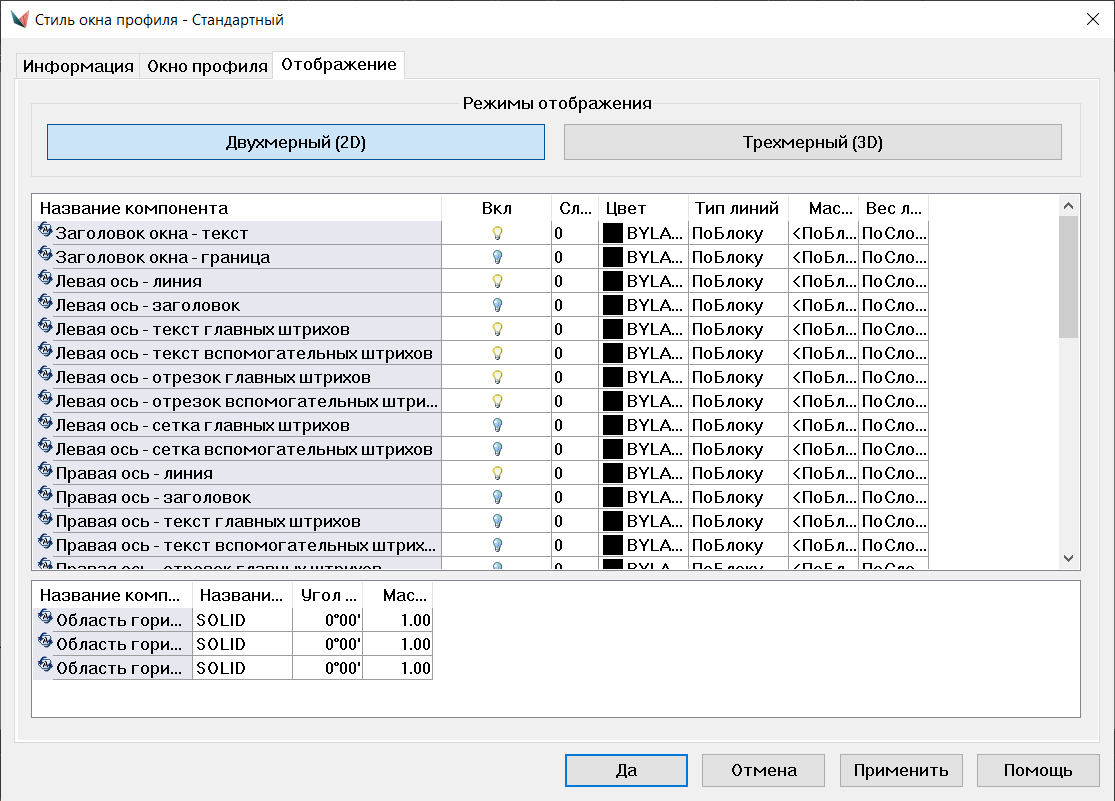Toggle the lightbulb for Правая ось - линия
Viewport: 1115px width, 801px height.
(x=496, y=473)
